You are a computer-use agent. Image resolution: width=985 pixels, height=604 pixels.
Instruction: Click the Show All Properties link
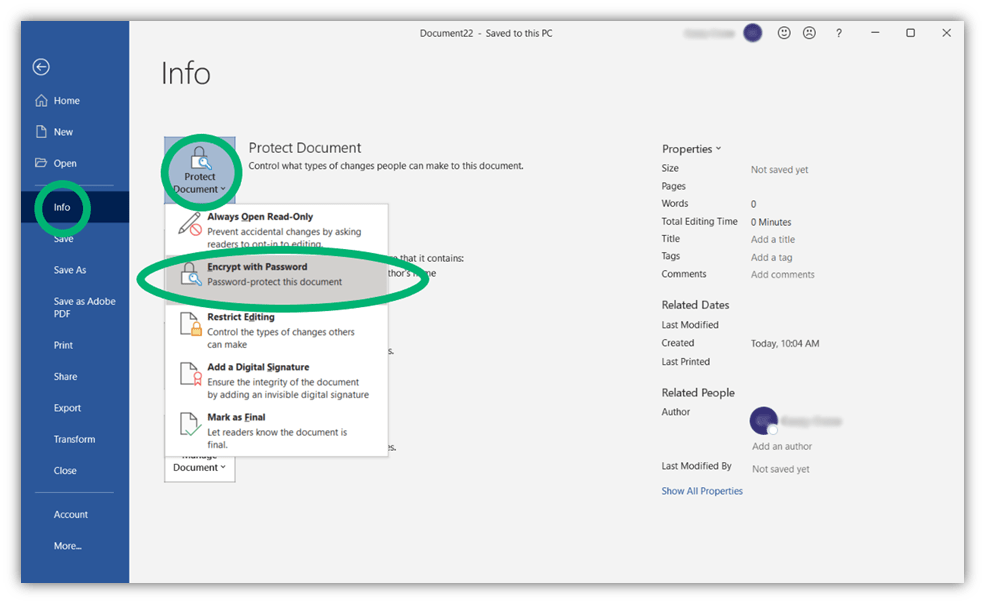click(x=702, y=490)
